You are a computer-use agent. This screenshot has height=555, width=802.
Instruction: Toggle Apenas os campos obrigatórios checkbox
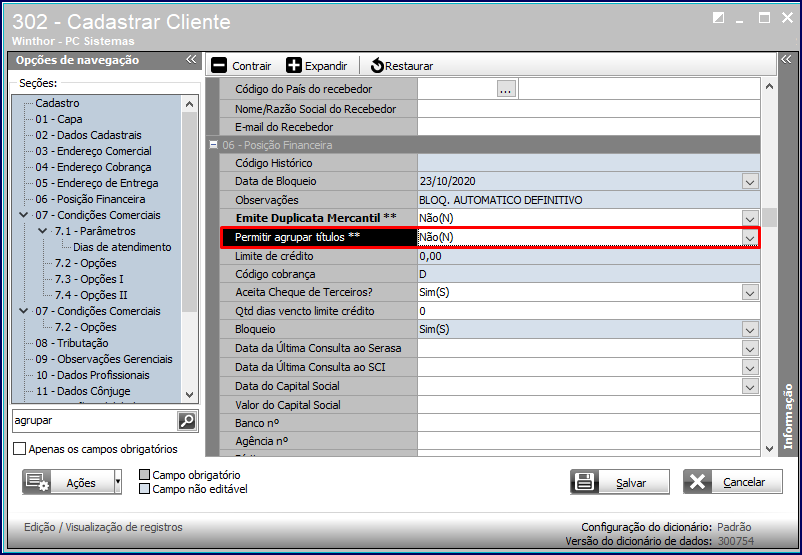[x=19, y=449]
